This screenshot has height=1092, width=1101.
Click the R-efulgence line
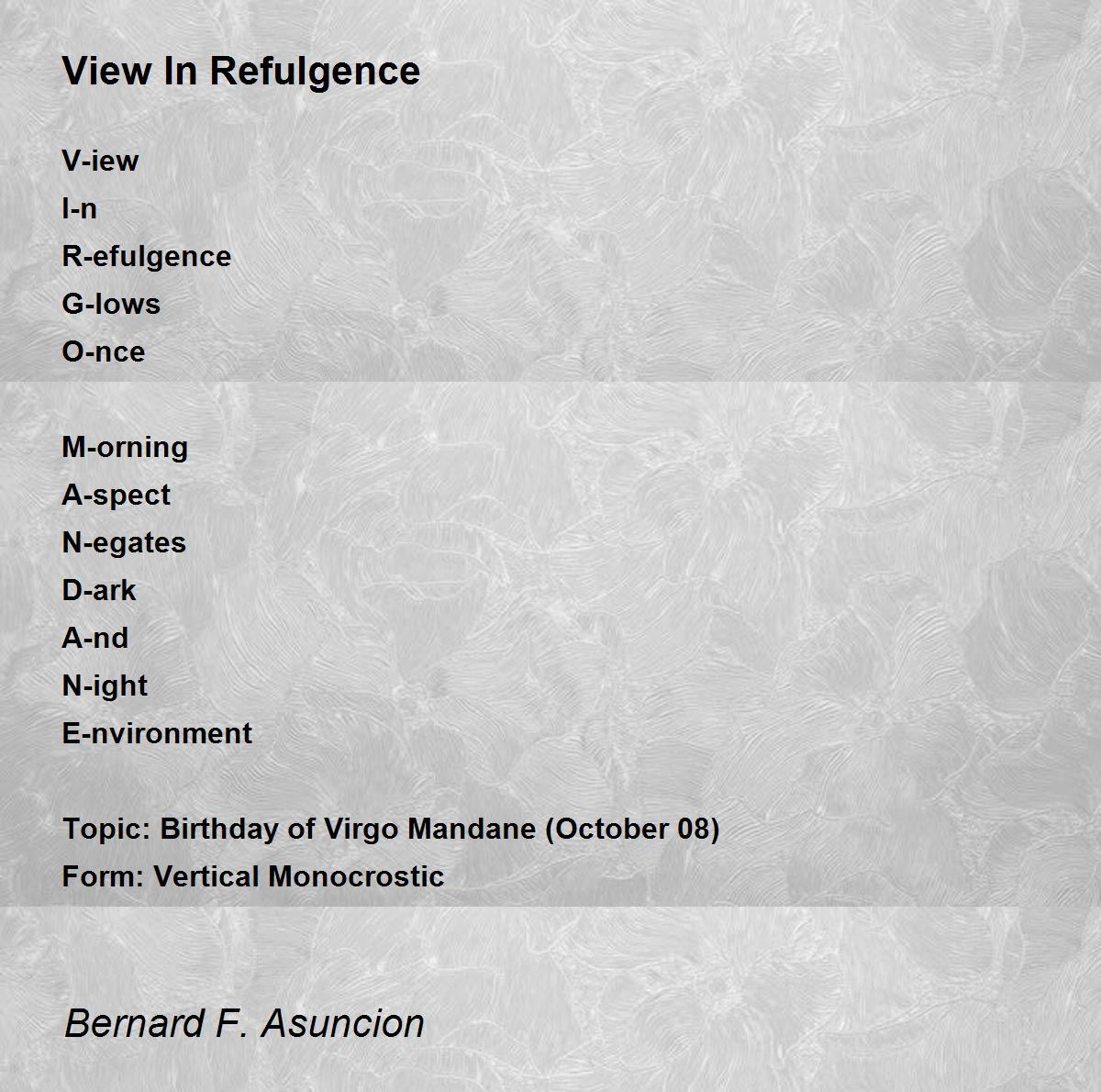147,257
